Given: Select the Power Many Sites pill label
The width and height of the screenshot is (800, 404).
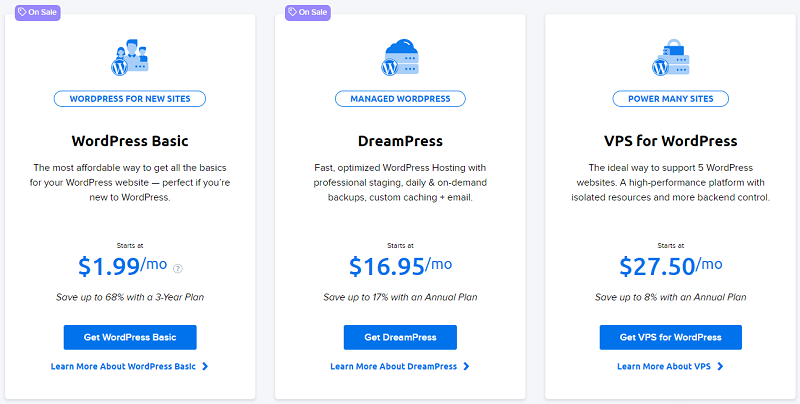Looking at the screenshot, I should click(x=670, y=98).
